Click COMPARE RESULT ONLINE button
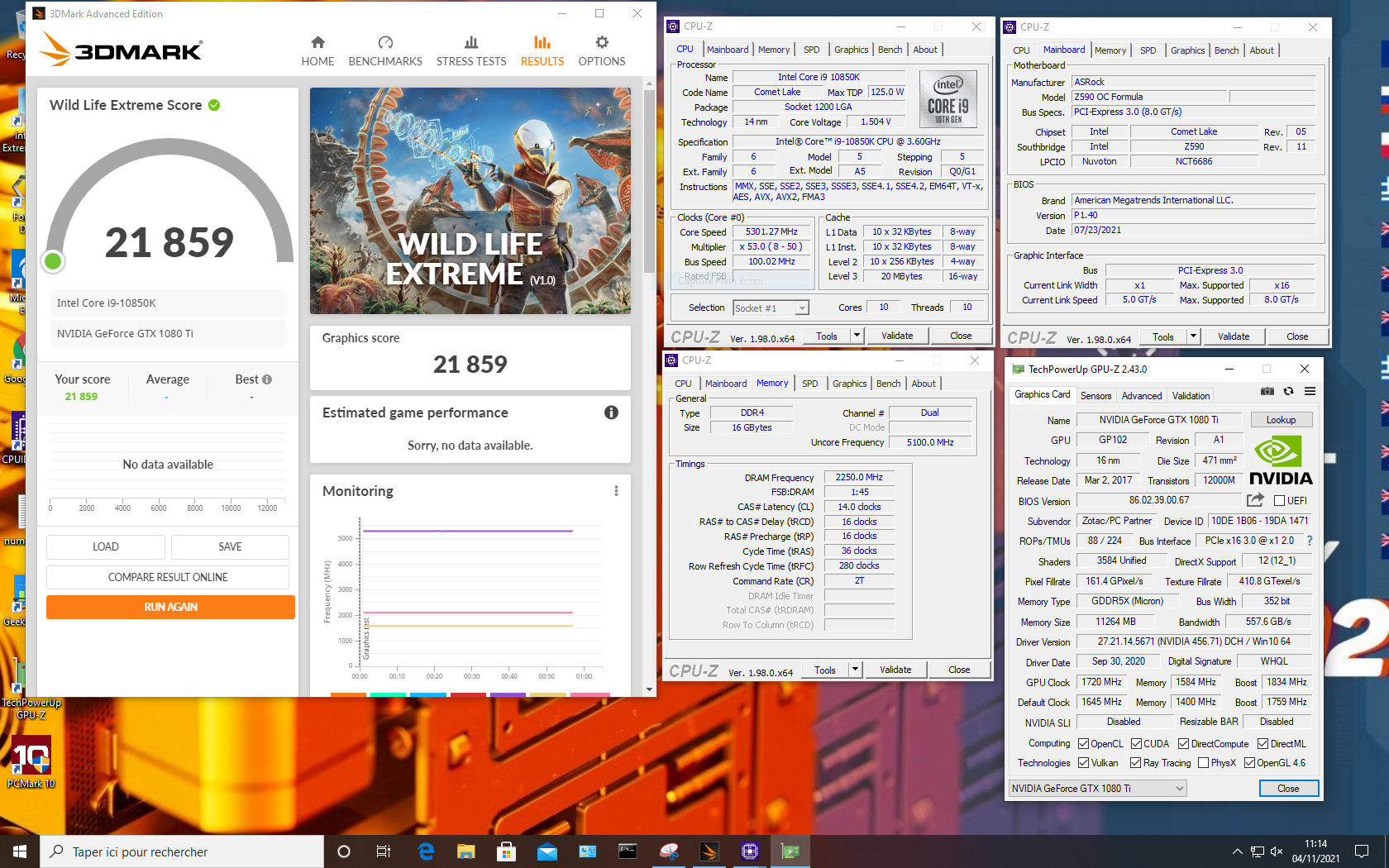Viewport: 1389px width, 868px height. (168, 577)
